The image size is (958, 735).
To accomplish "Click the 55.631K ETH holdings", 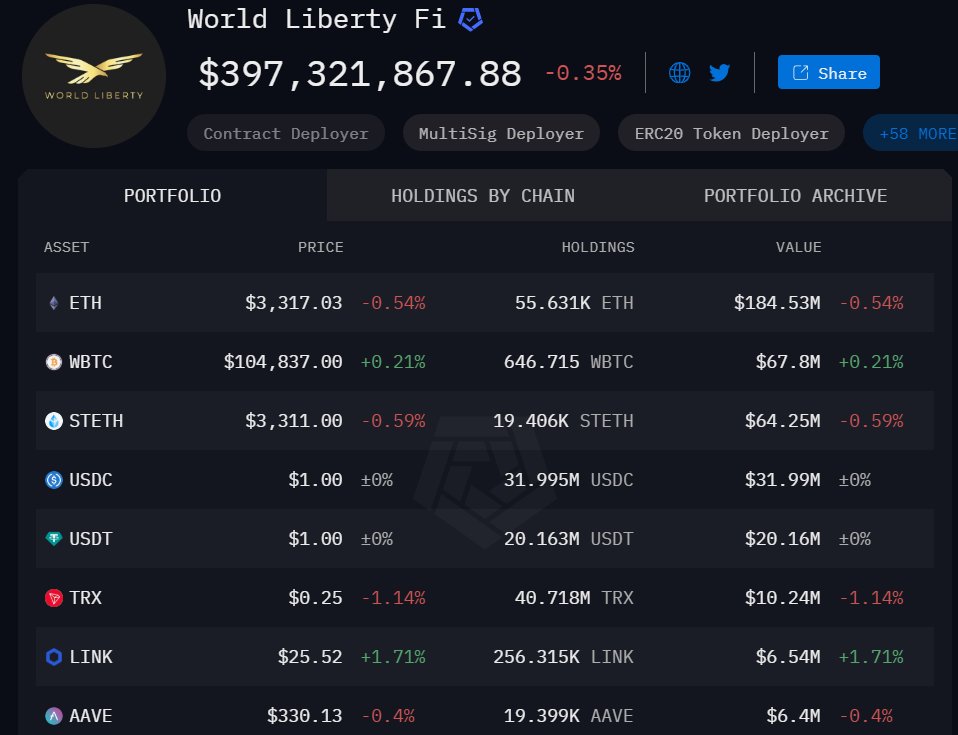I will [574, 302].
